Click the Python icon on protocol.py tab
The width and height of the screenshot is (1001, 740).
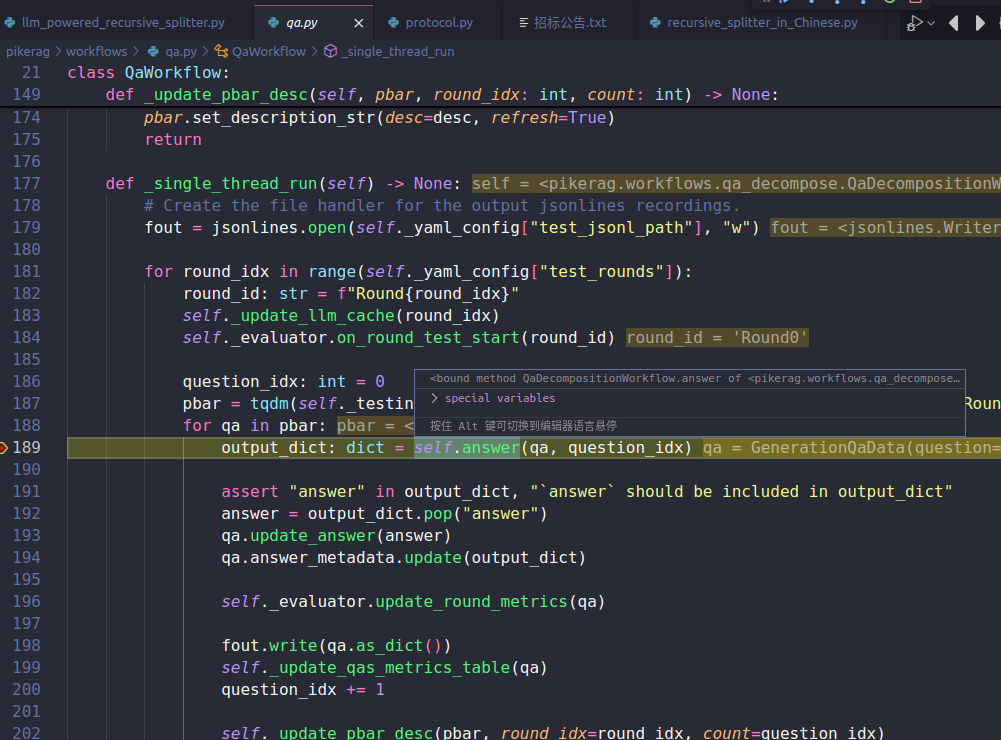(x=391, y=22)
